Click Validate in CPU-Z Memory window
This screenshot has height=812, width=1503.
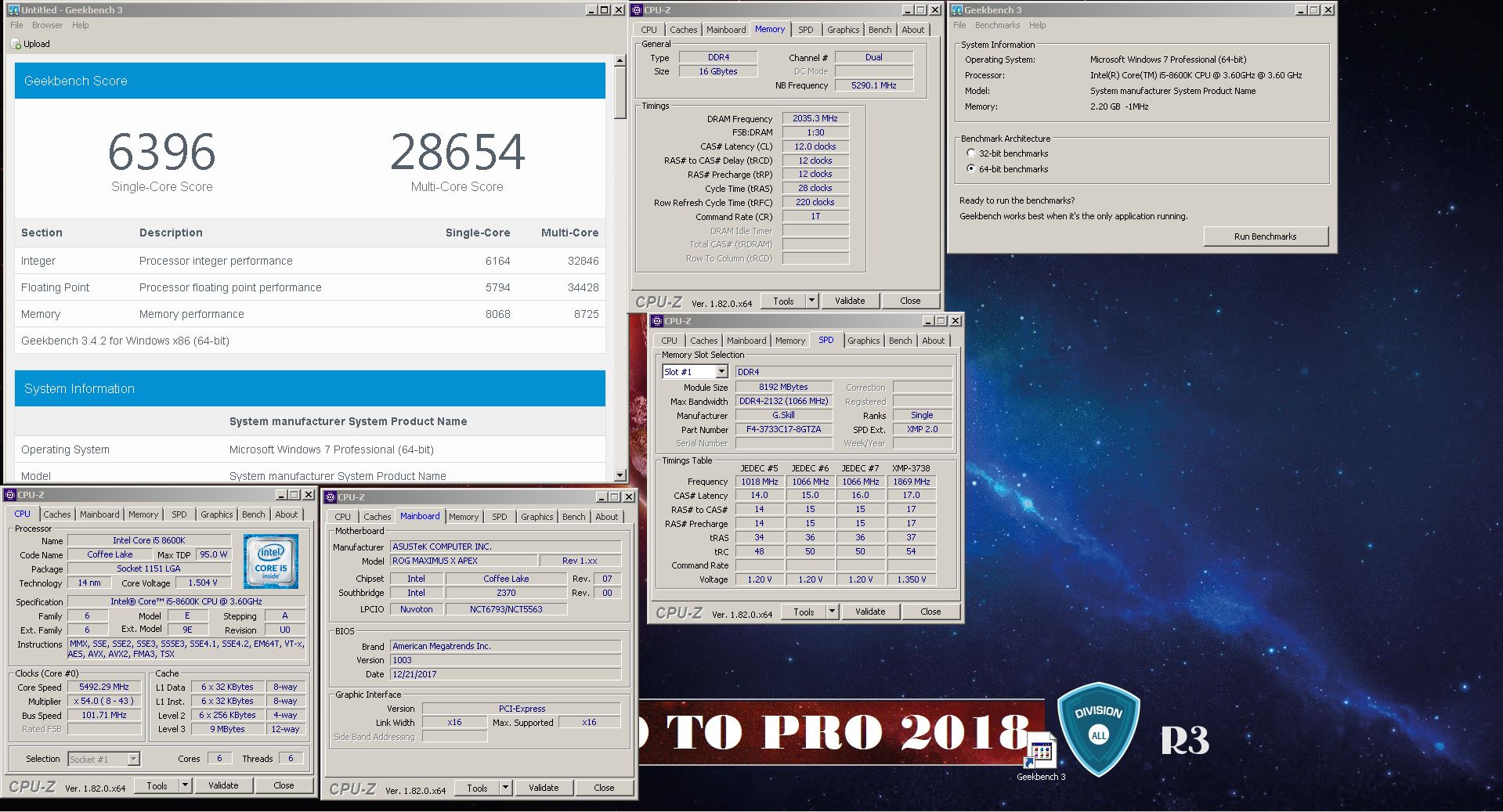[850, 301]
